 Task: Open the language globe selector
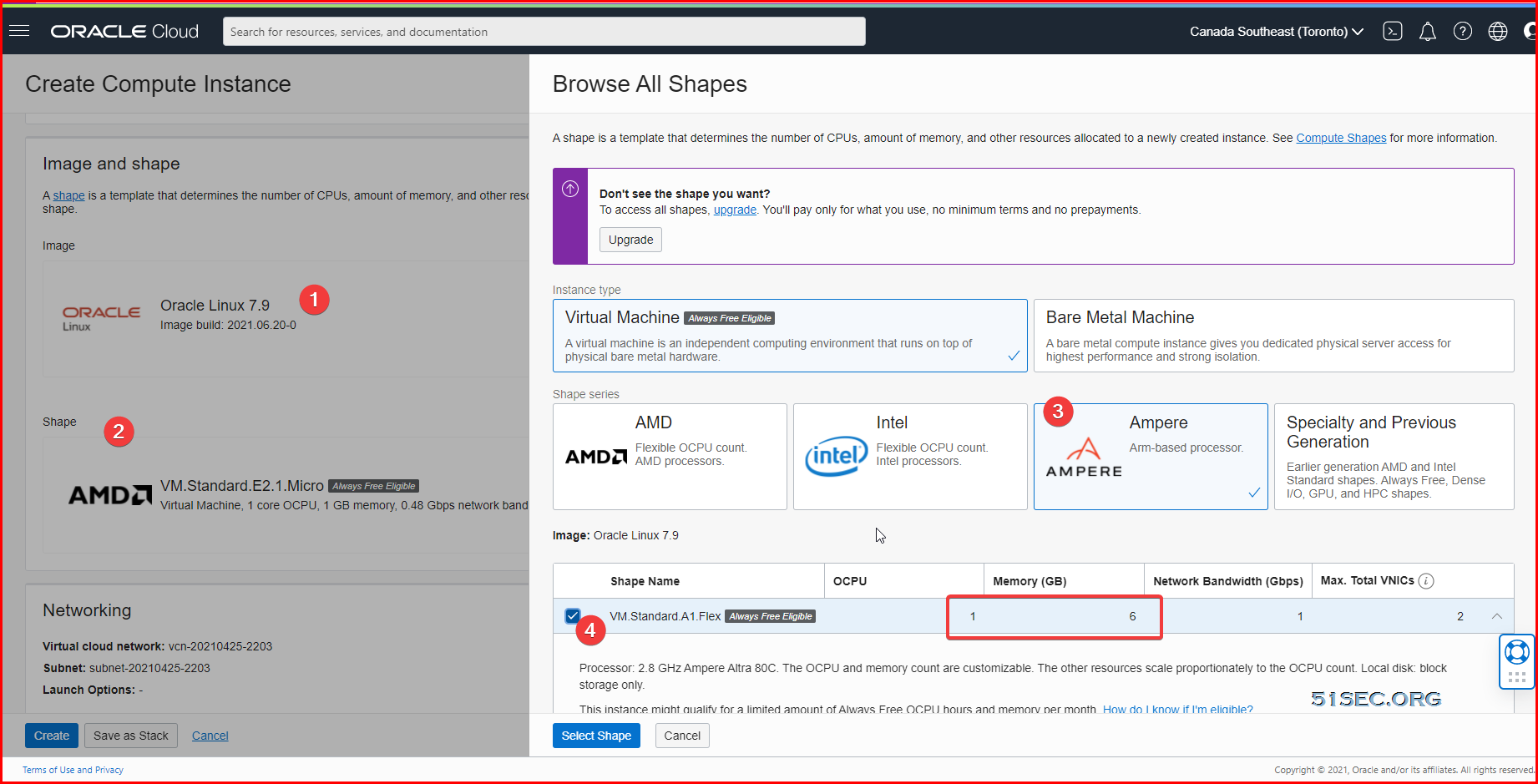point(1498,31)
